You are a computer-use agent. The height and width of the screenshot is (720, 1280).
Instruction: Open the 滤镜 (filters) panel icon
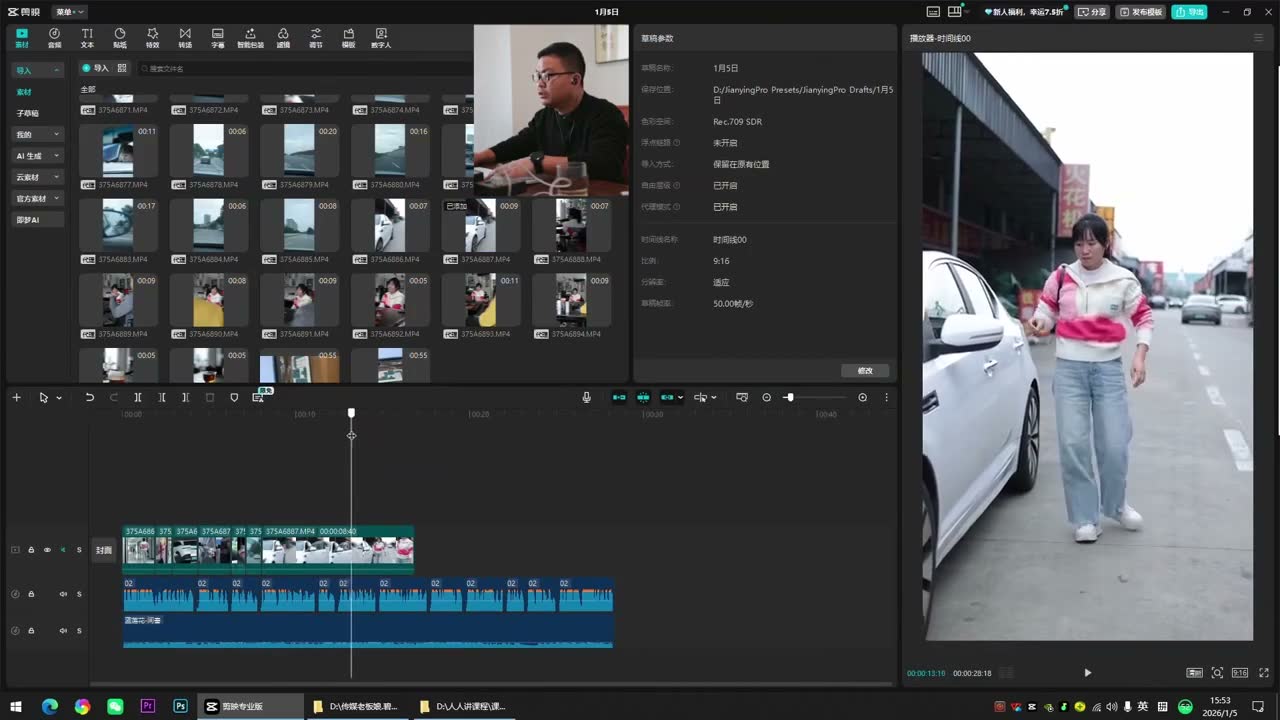[283, 38]
